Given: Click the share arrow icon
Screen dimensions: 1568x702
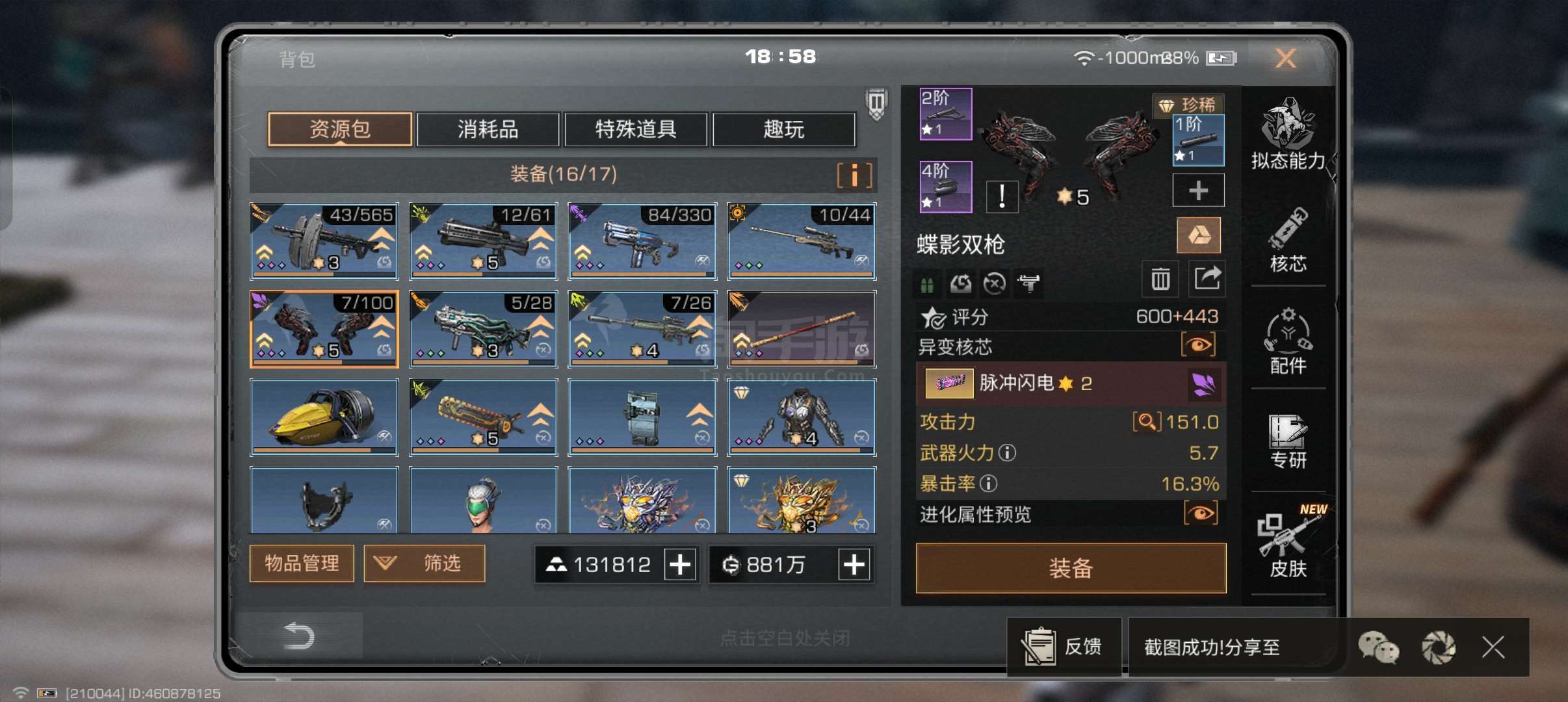Looking at the screenshot, I should pyautogui.click(x=1207, y=279).
